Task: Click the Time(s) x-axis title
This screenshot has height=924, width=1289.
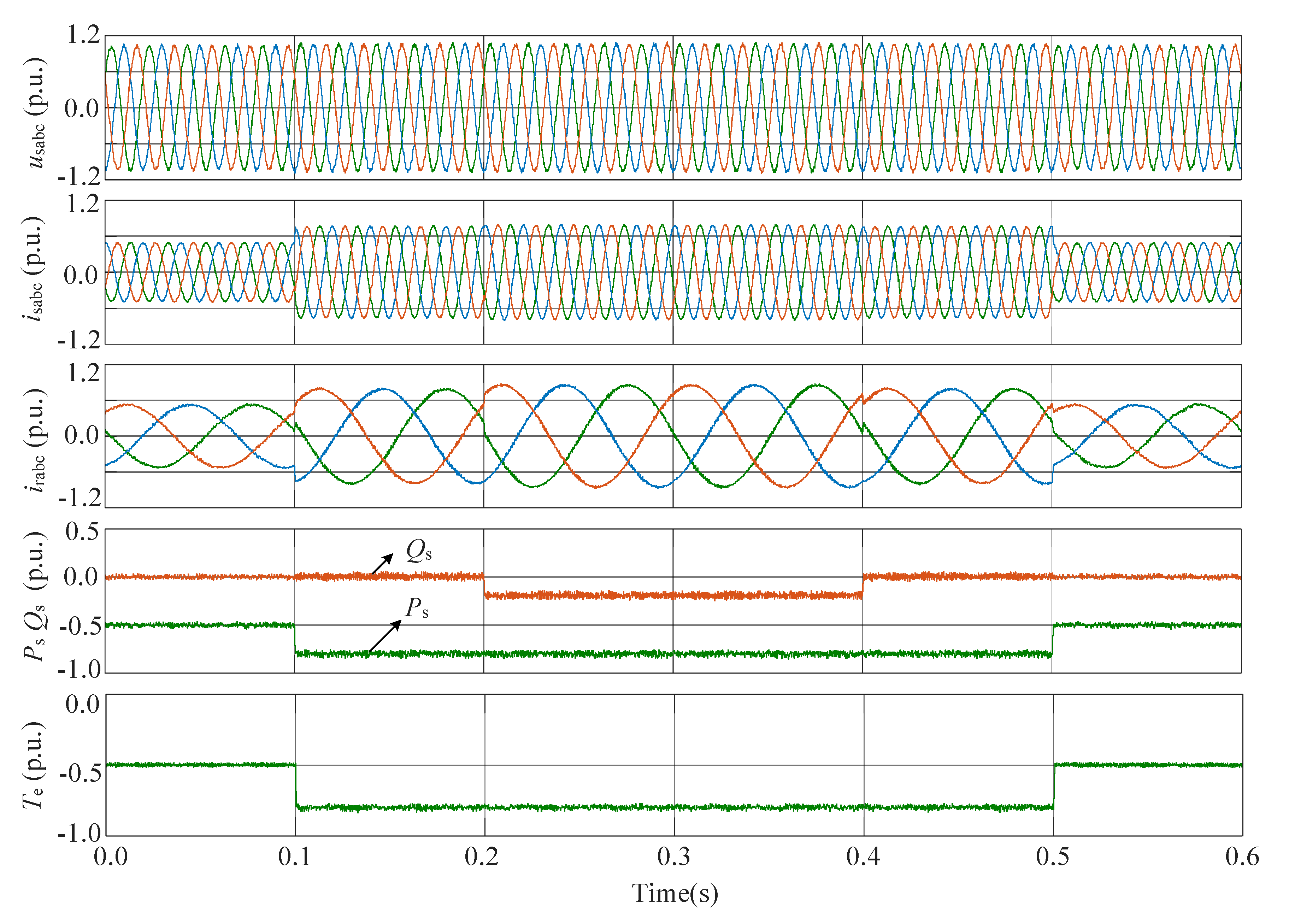Action: point(675,893)
